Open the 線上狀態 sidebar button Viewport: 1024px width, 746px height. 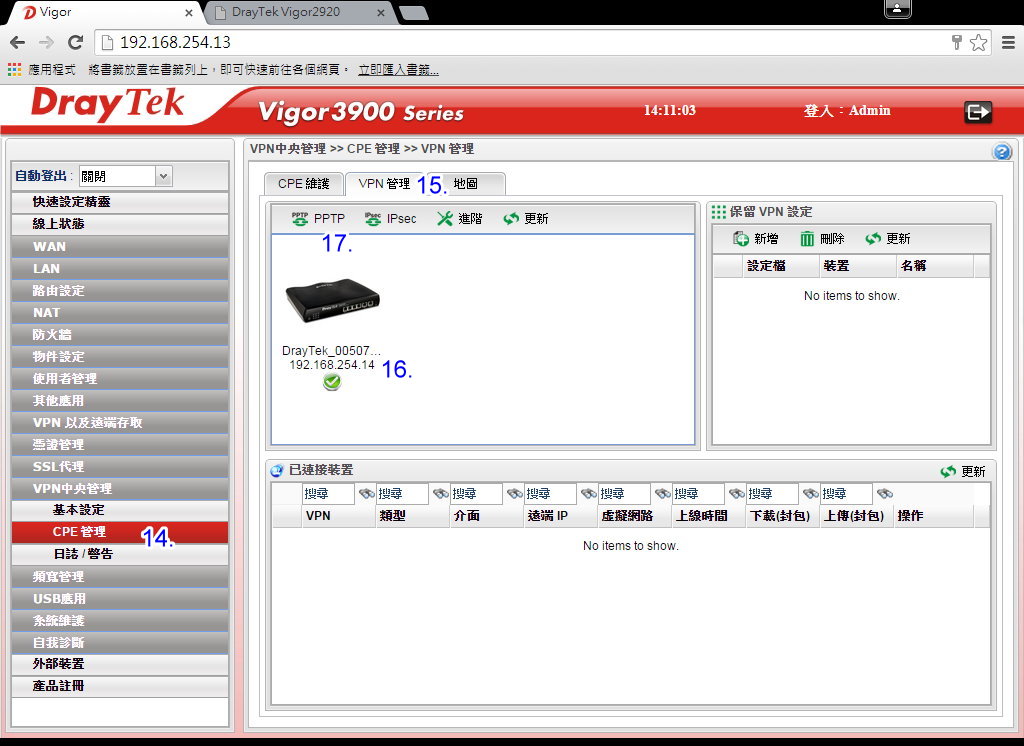click(x=120, y=224)
